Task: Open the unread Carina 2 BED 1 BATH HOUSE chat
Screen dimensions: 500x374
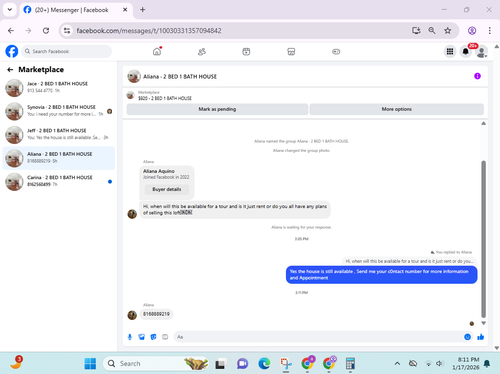Action: pyautogui.click(x=59, y=181)
